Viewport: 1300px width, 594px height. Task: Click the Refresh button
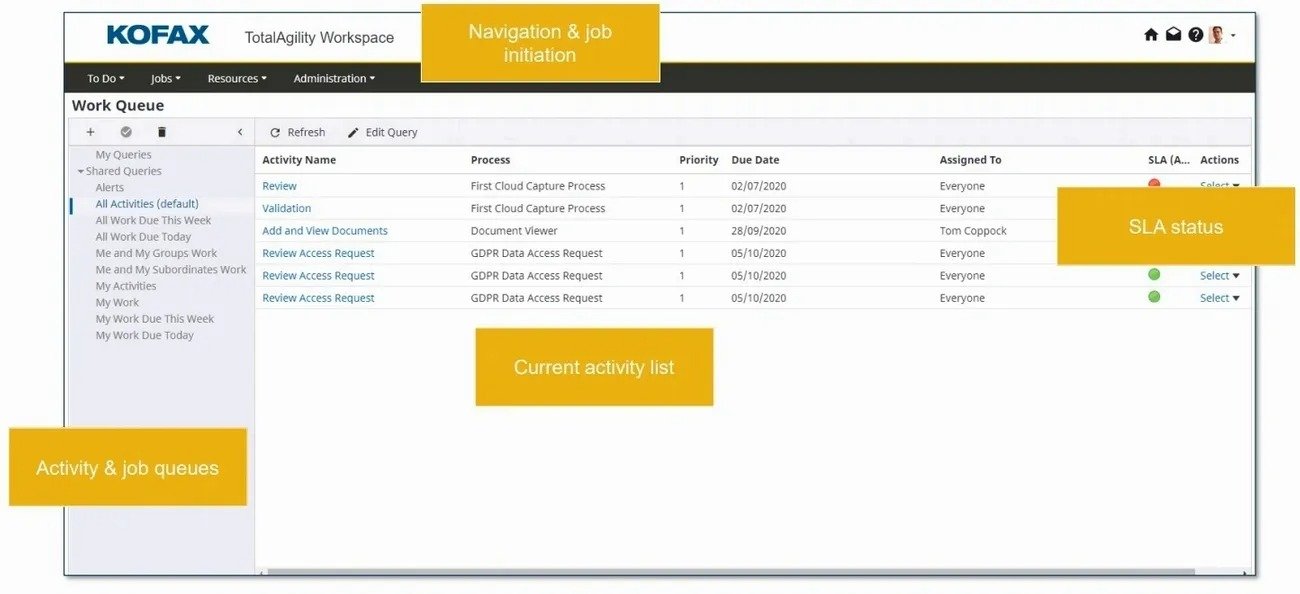[x=297, y=132]
